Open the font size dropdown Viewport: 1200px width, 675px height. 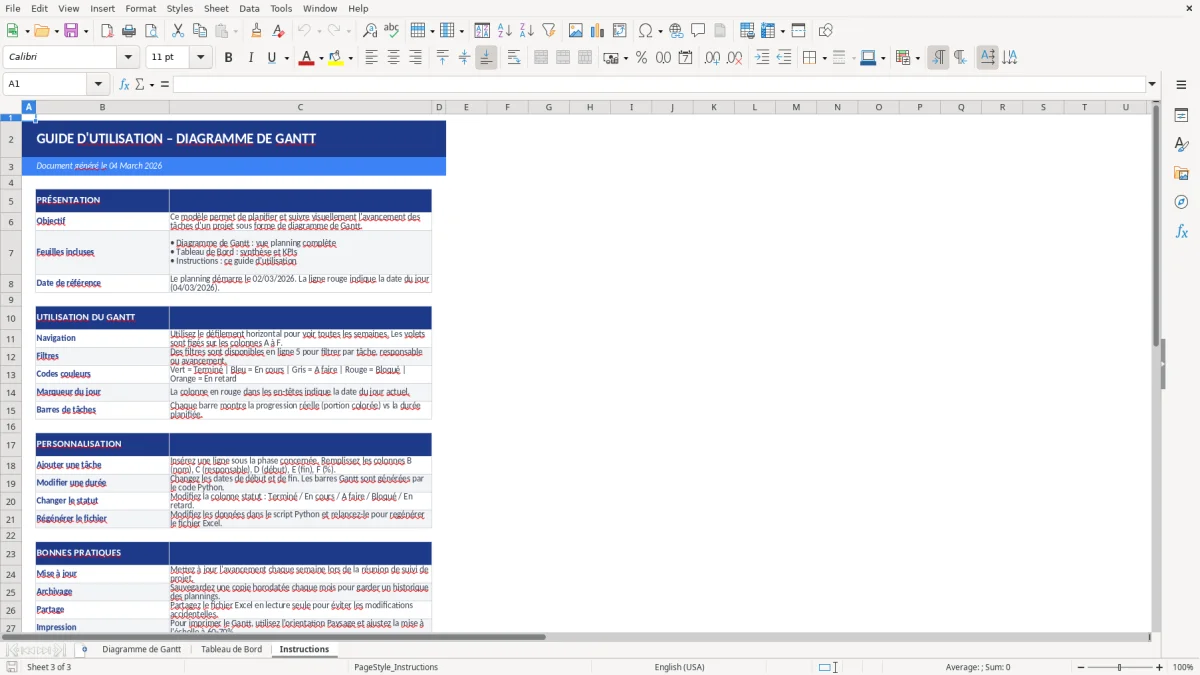click(x=199, y=57)
